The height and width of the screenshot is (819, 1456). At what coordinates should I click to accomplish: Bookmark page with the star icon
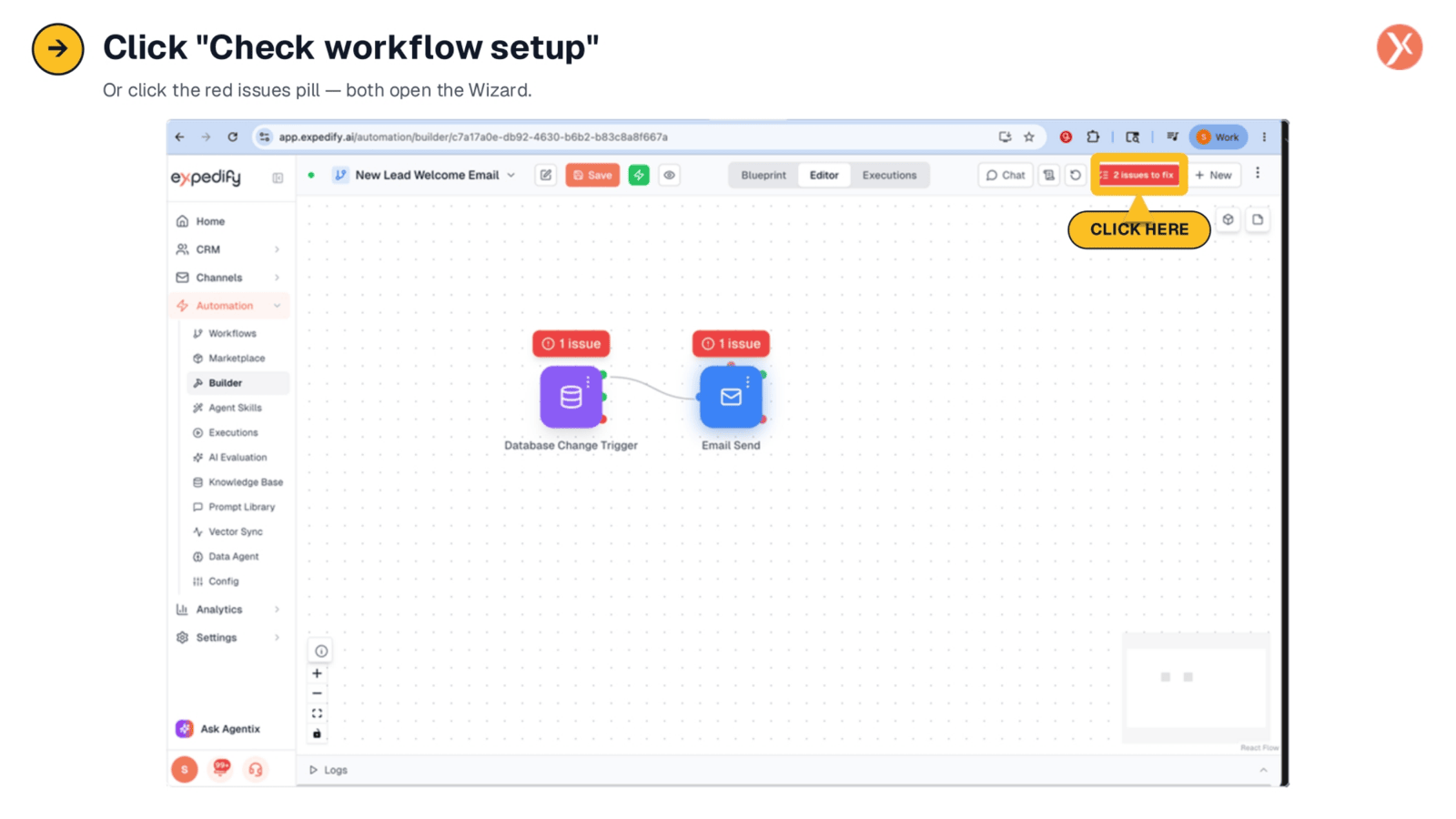[1029, 136]
